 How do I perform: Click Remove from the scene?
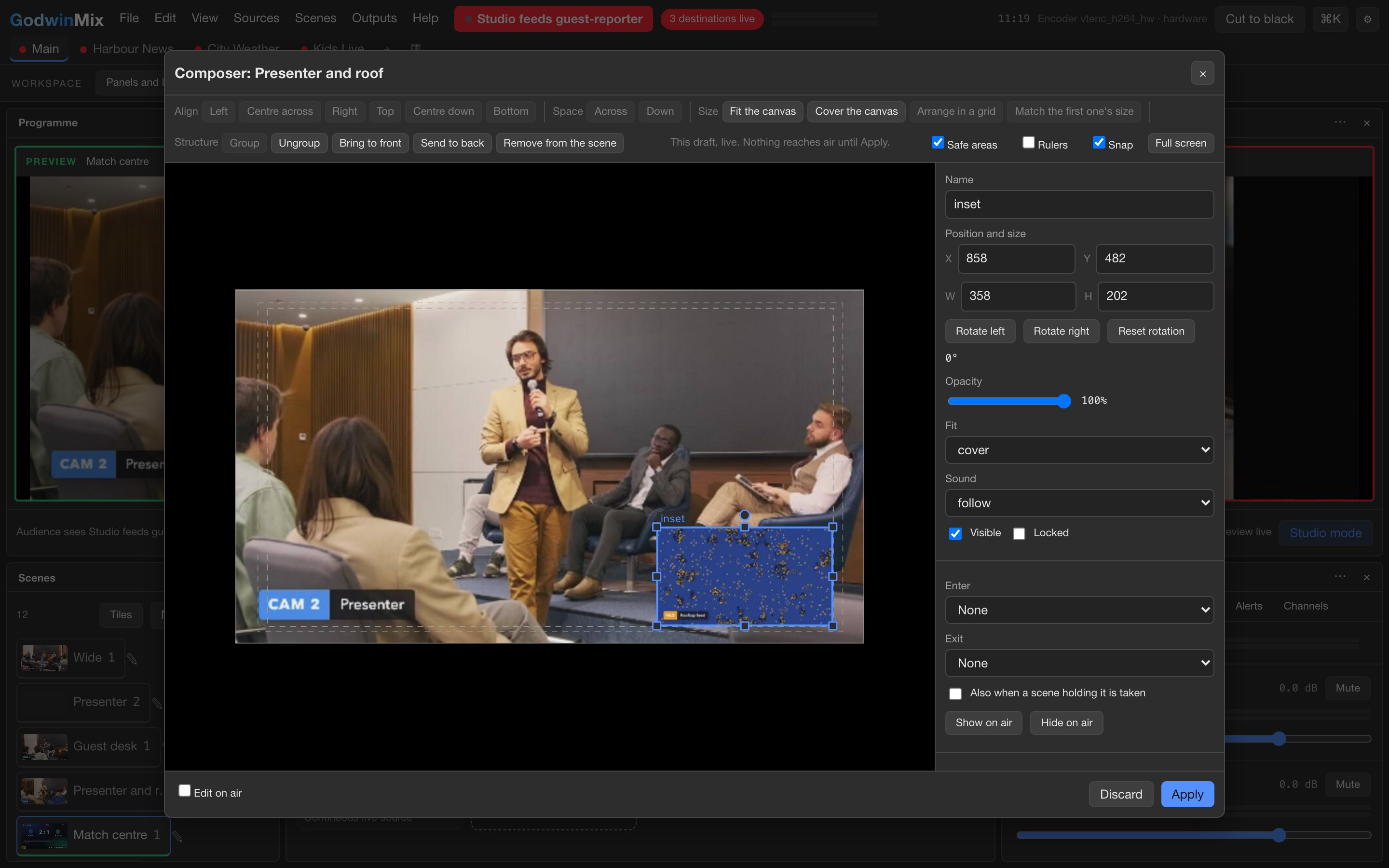click(x=559, y=143)
